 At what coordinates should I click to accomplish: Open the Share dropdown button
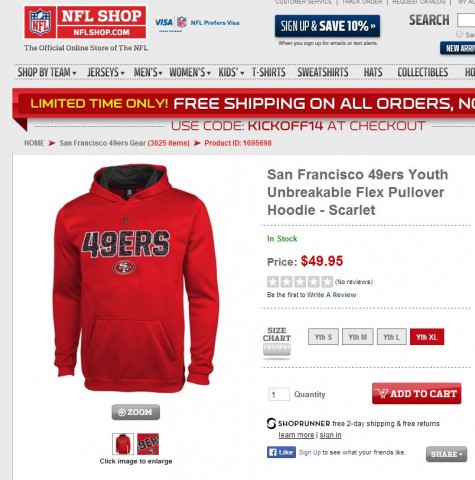pos(446,454)
